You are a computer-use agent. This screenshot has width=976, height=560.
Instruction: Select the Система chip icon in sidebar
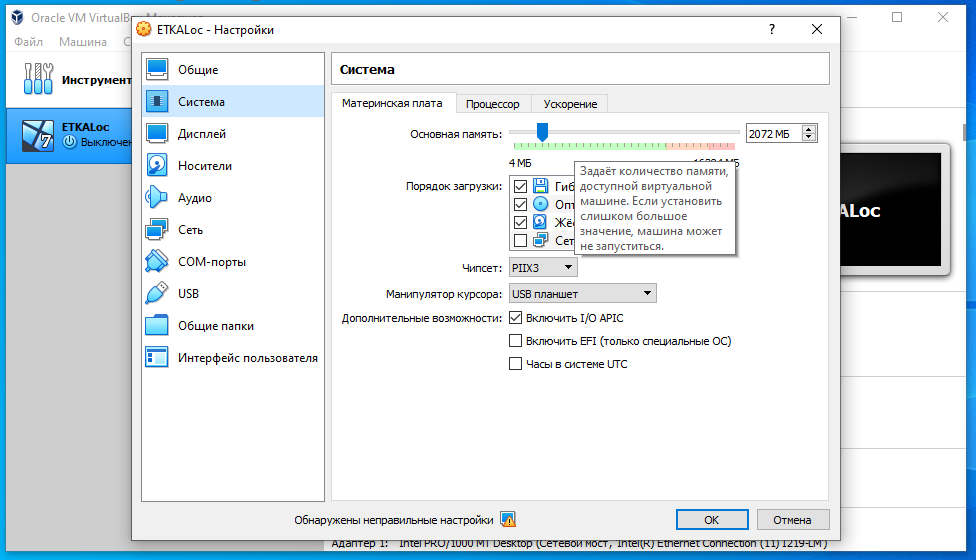pyautogui.click(x=157, y=101)
